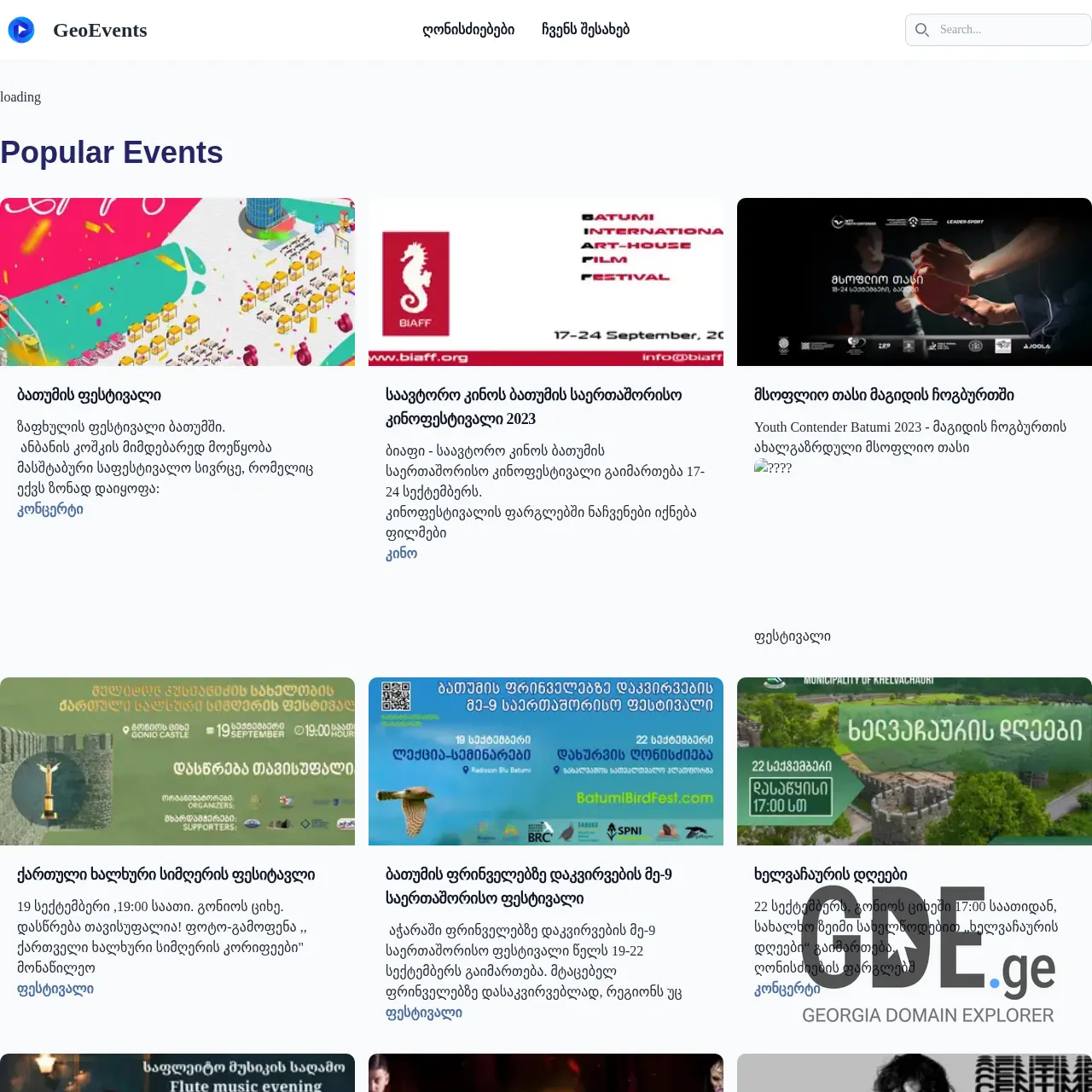This screenshot has height=1092, width=1092.
Task: Click the Youth Contender Batumi 2023 description
Action: 910,437
